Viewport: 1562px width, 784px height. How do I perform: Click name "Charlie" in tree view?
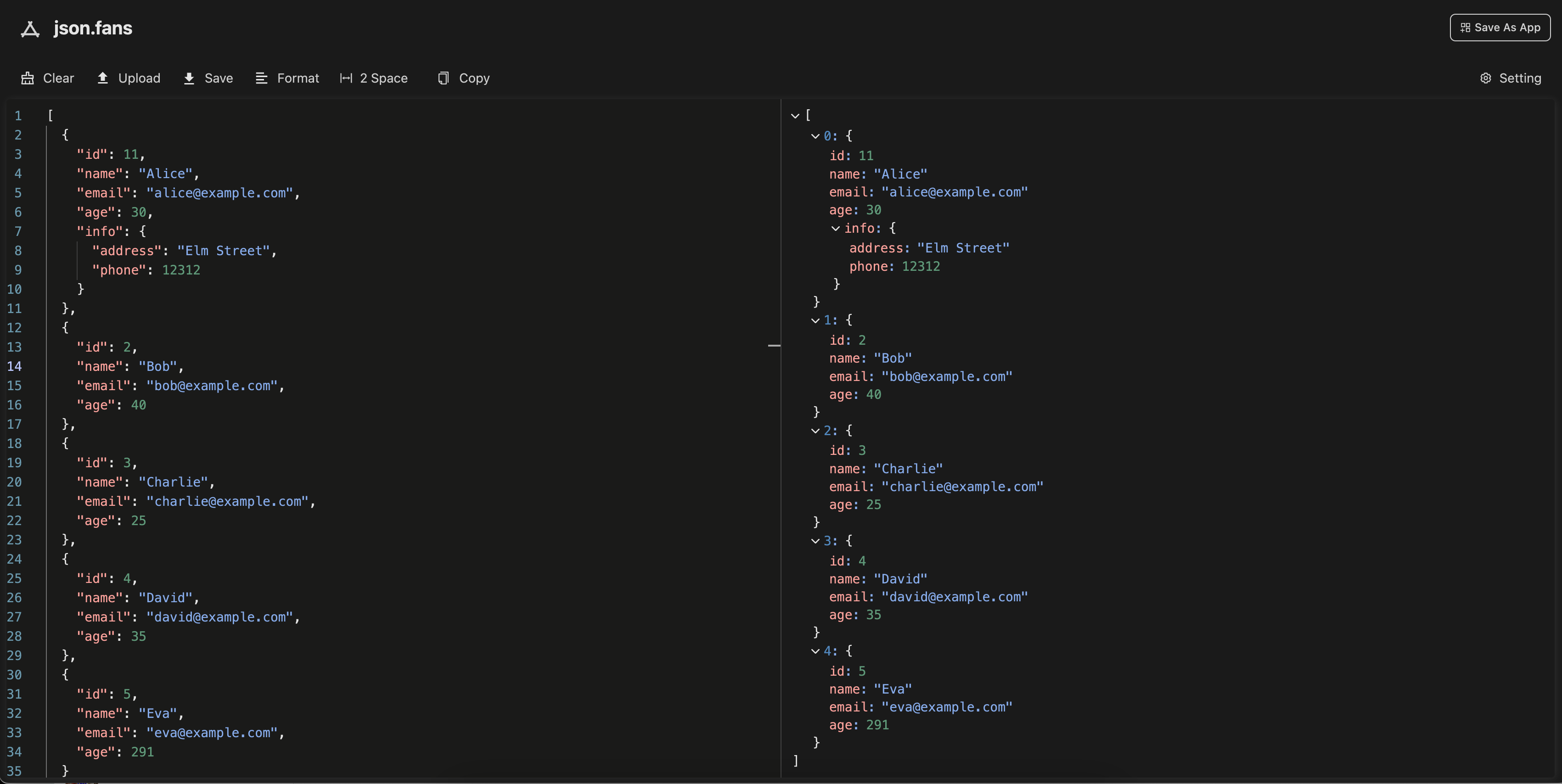click(908, 469)
